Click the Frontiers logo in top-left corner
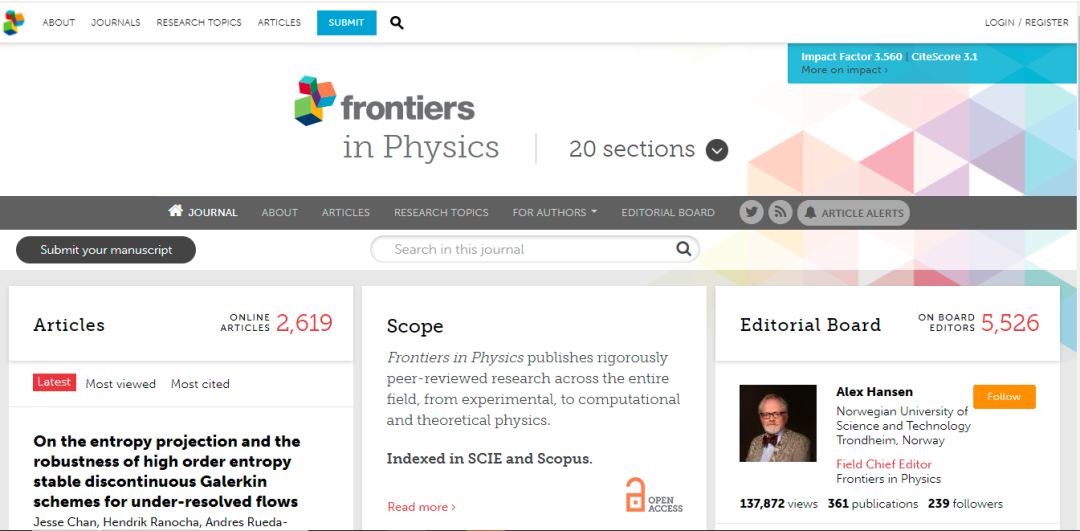 click(x=13, y=22)
